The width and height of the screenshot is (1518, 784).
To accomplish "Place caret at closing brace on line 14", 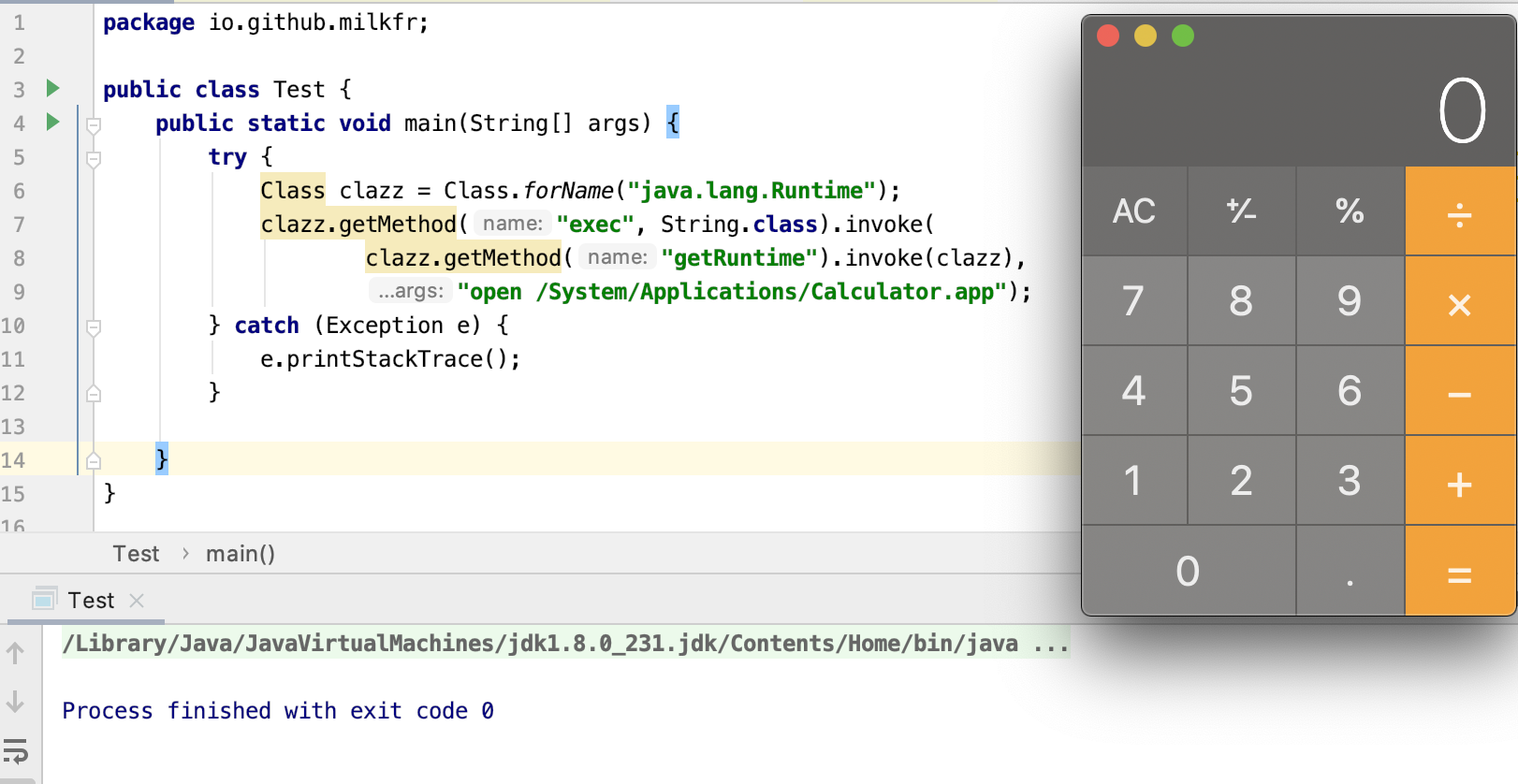I will coord(162,458).
